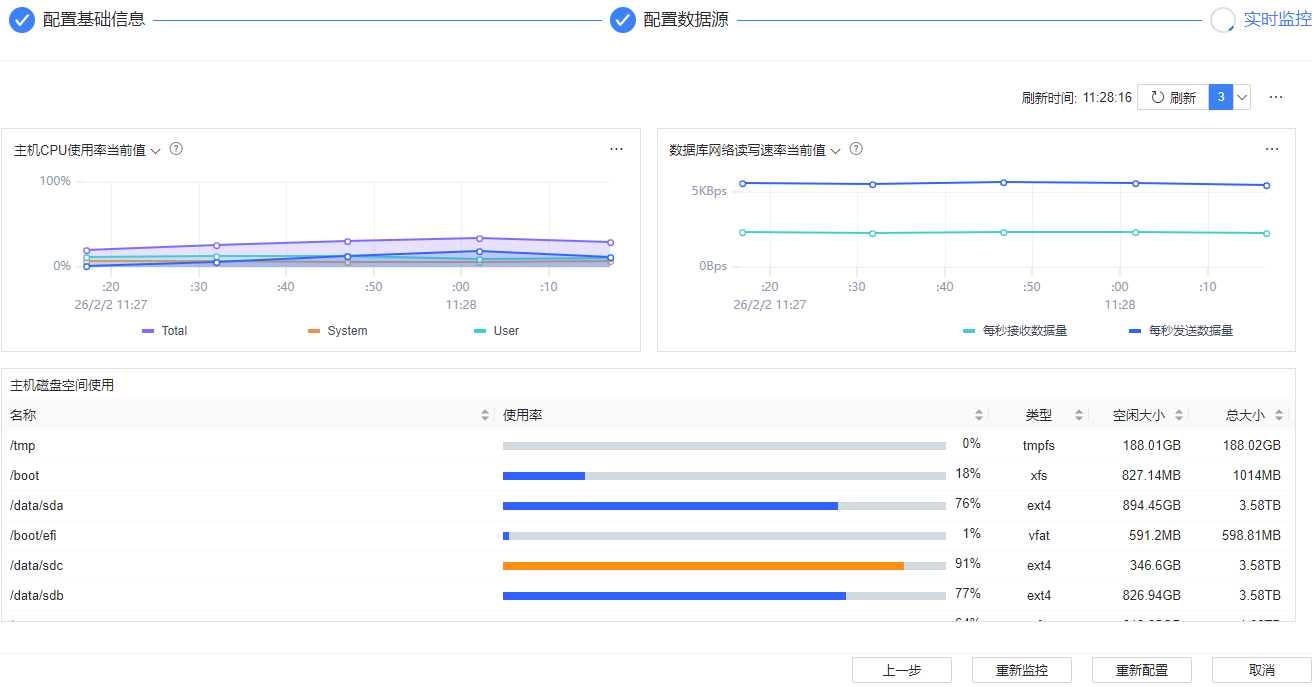Sort disk table by 空闲大小 column icon
The height and width of the screenshot is (687, 1314).
[1179, 415]
